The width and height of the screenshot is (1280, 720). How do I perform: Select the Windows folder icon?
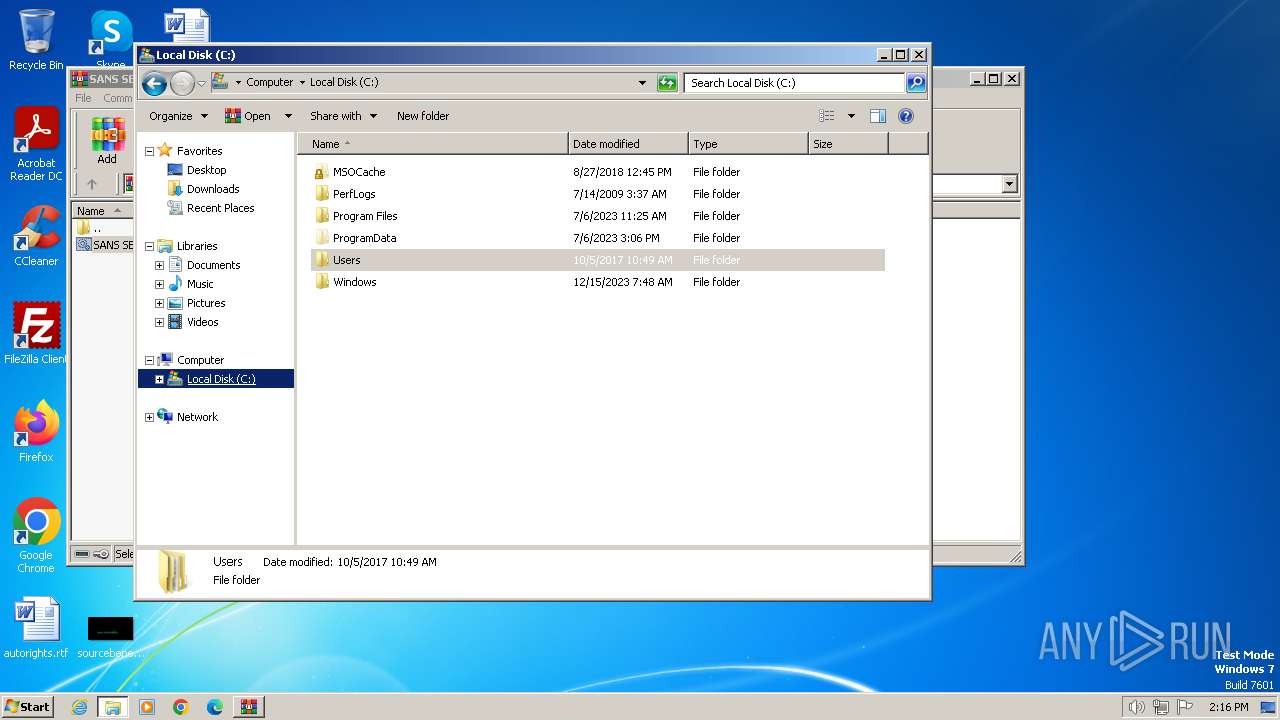tap(321, 282)
